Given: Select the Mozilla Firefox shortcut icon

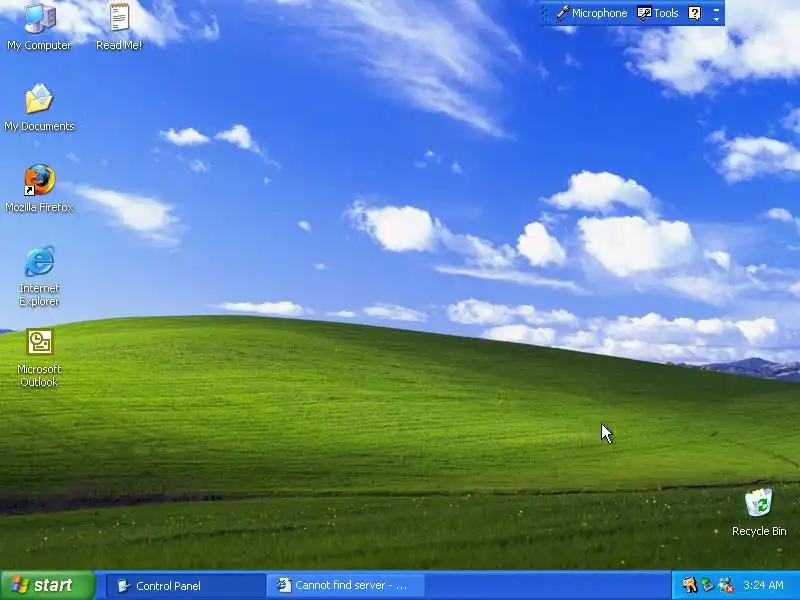Looking at the screenshot, I should click(x=39, y=188).
